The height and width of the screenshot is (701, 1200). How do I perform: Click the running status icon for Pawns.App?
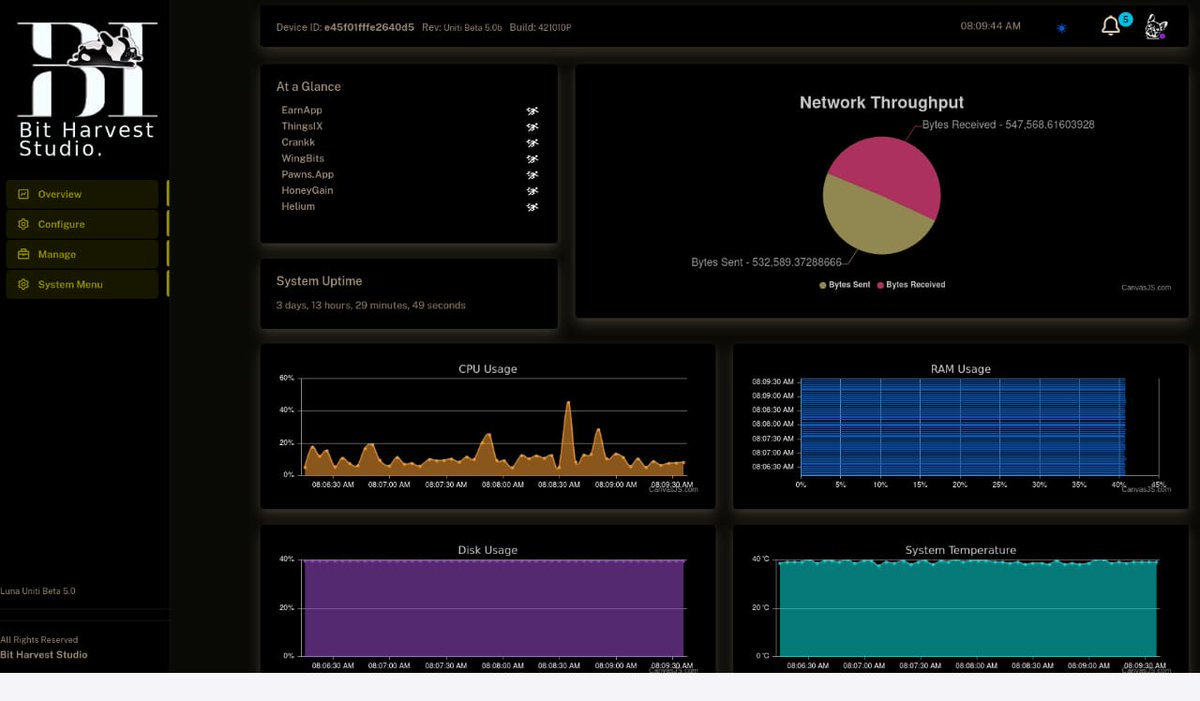point(533,175)
